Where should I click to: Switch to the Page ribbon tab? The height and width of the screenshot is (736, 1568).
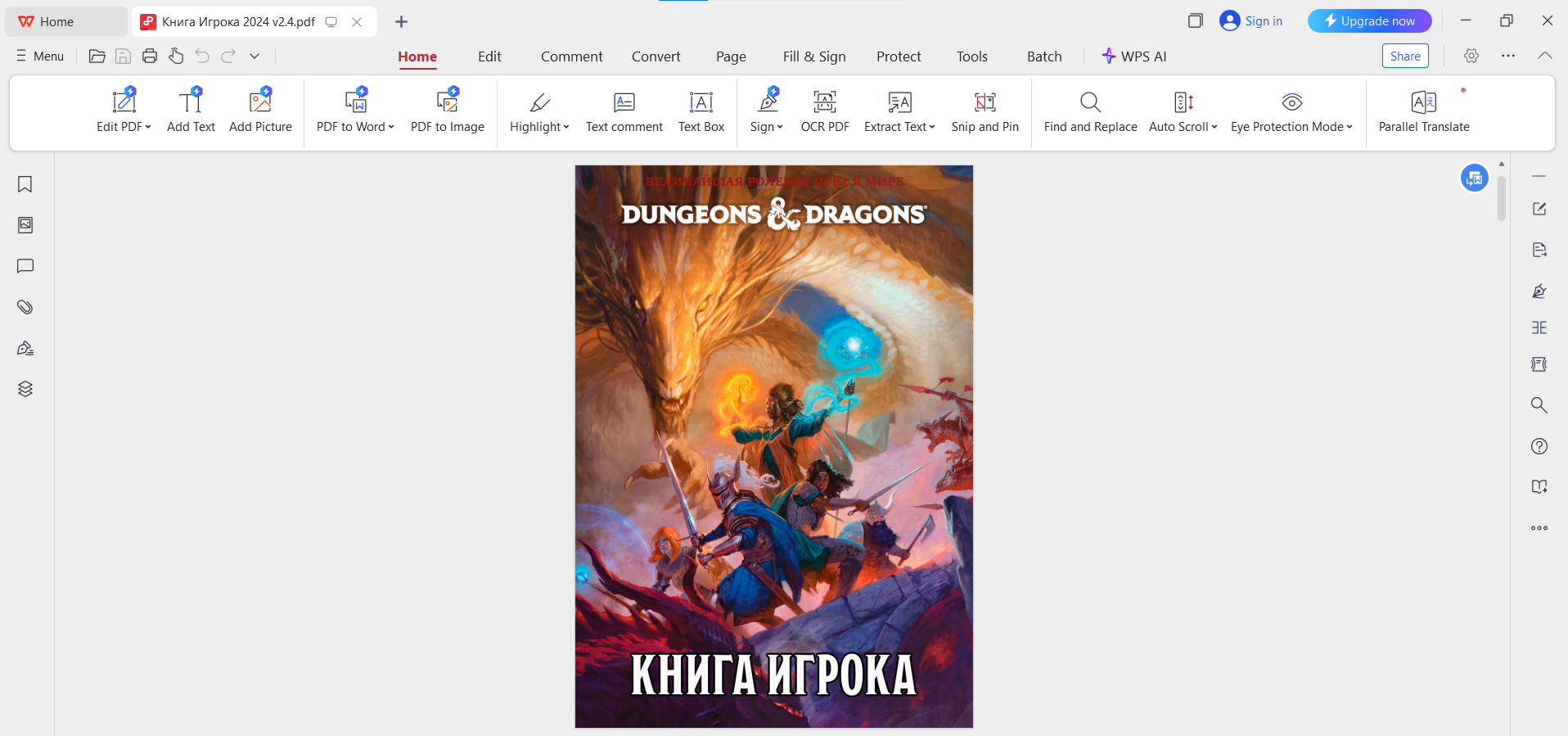click(x=731, y=56)
